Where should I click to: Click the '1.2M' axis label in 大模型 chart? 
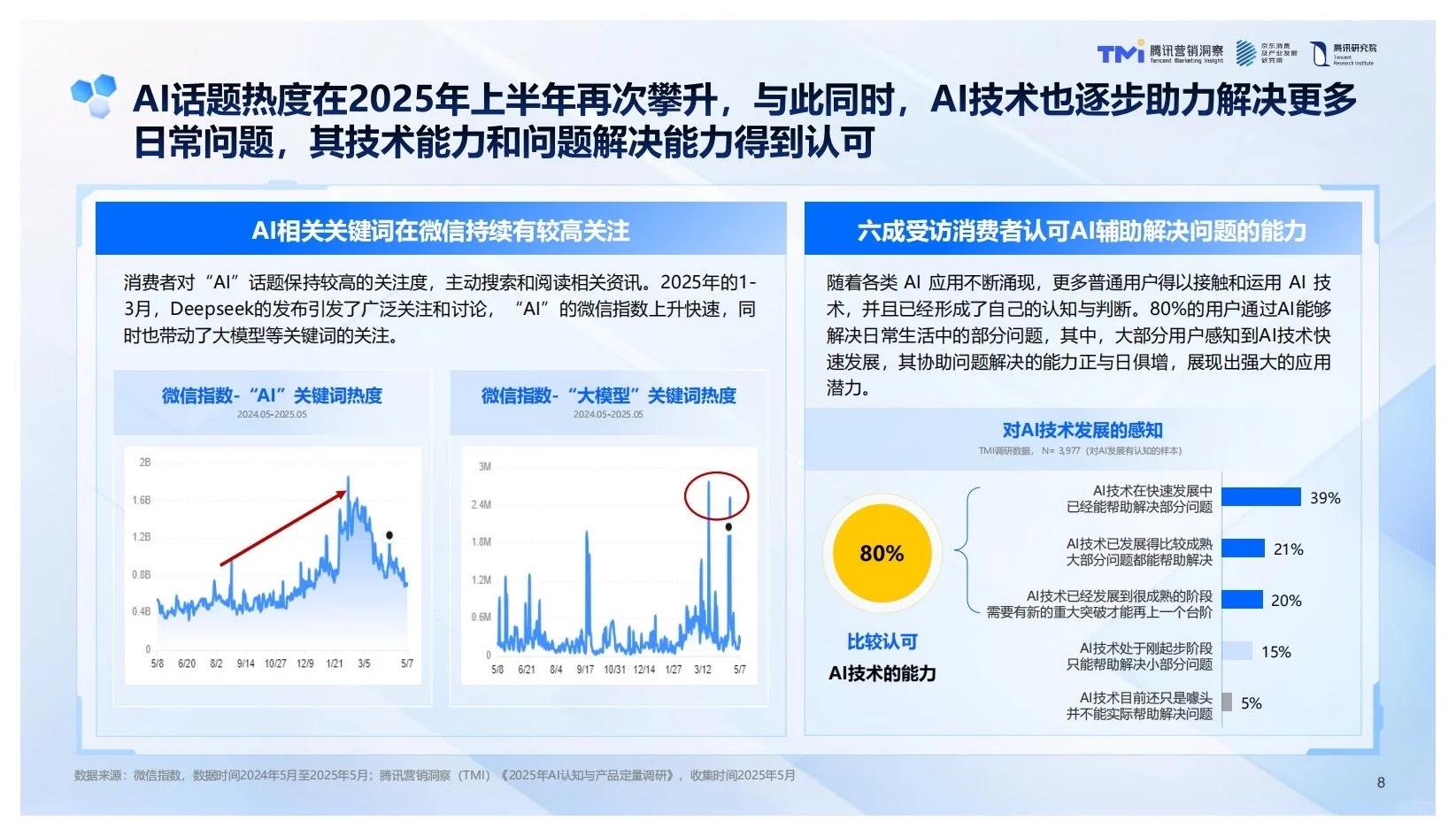pyautogui.click(x=481, y=579)
